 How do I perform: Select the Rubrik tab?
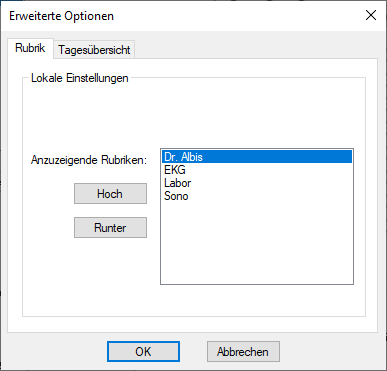click(x=30, y=48)
